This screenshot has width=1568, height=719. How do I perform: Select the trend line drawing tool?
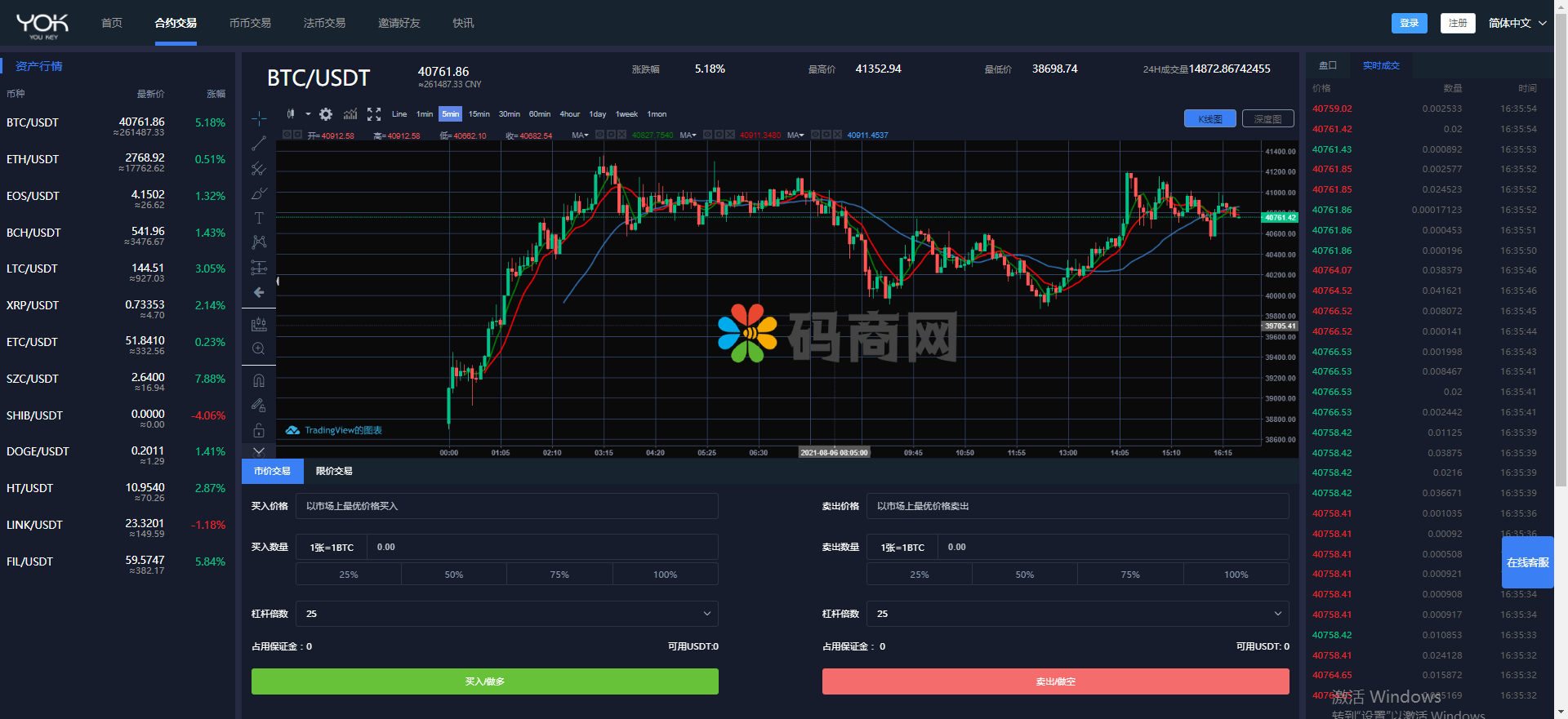click(x=259, y=144)
